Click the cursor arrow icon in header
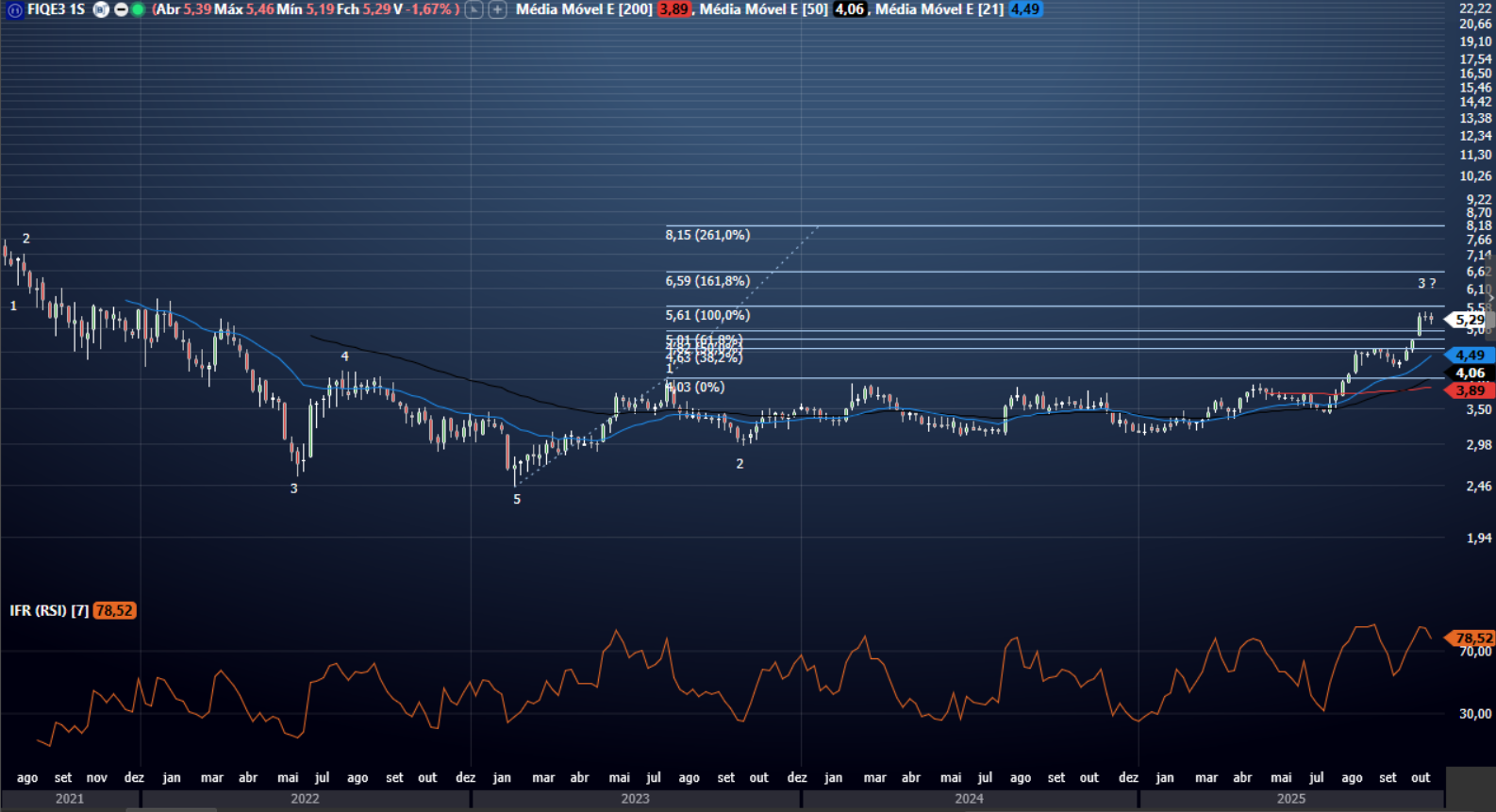Viewport: 1496px width, 812px height. (x=474, y=9)
